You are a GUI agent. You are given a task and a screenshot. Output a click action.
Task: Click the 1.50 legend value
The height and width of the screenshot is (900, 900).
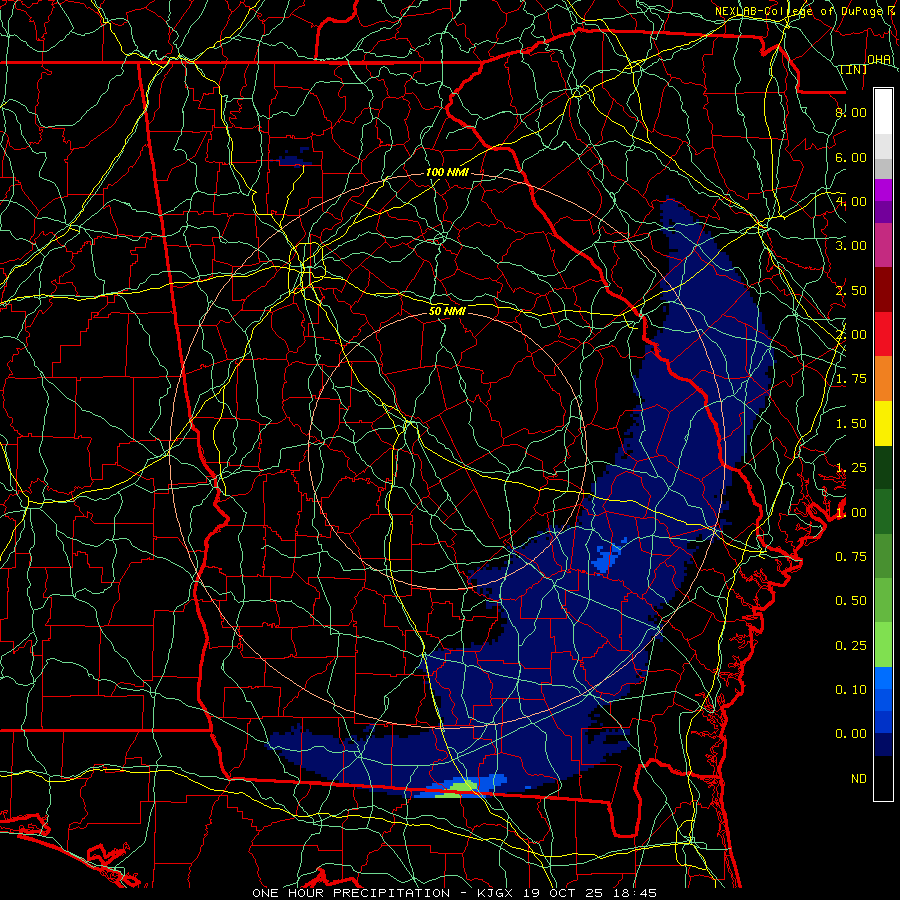click(x=851, y=424)
